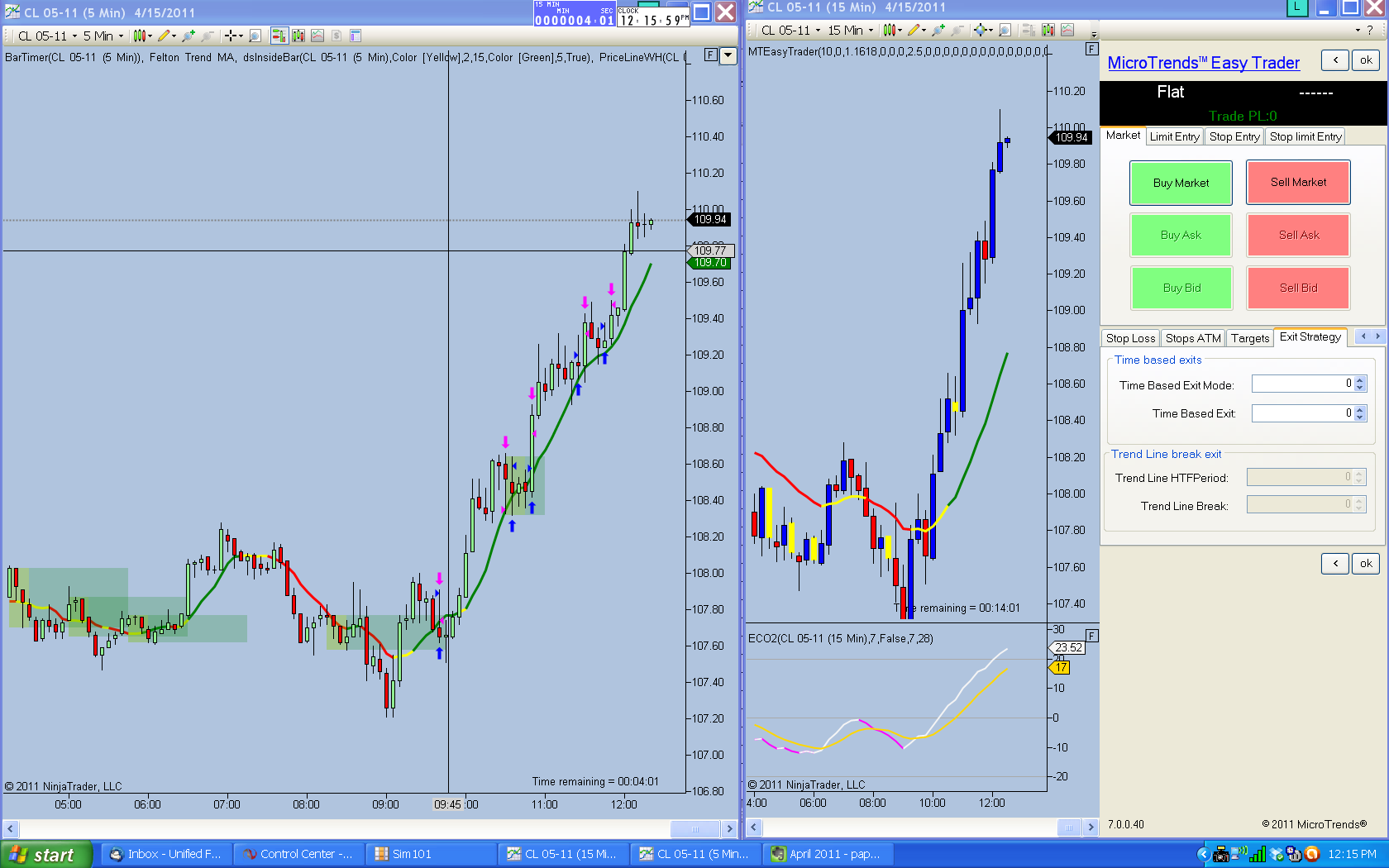Open Indicators icon in 5 Min chart

click(317, 36)
